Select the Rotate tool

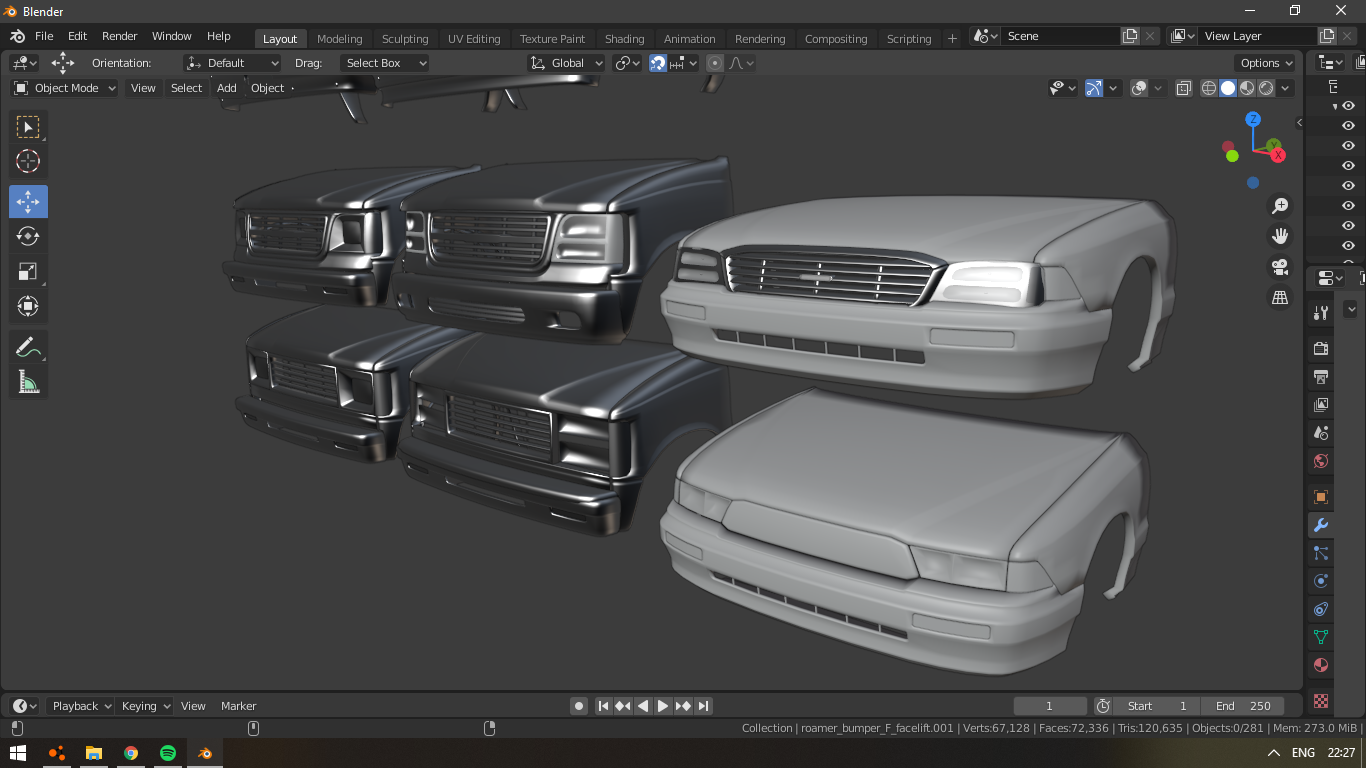click(28, 236)
